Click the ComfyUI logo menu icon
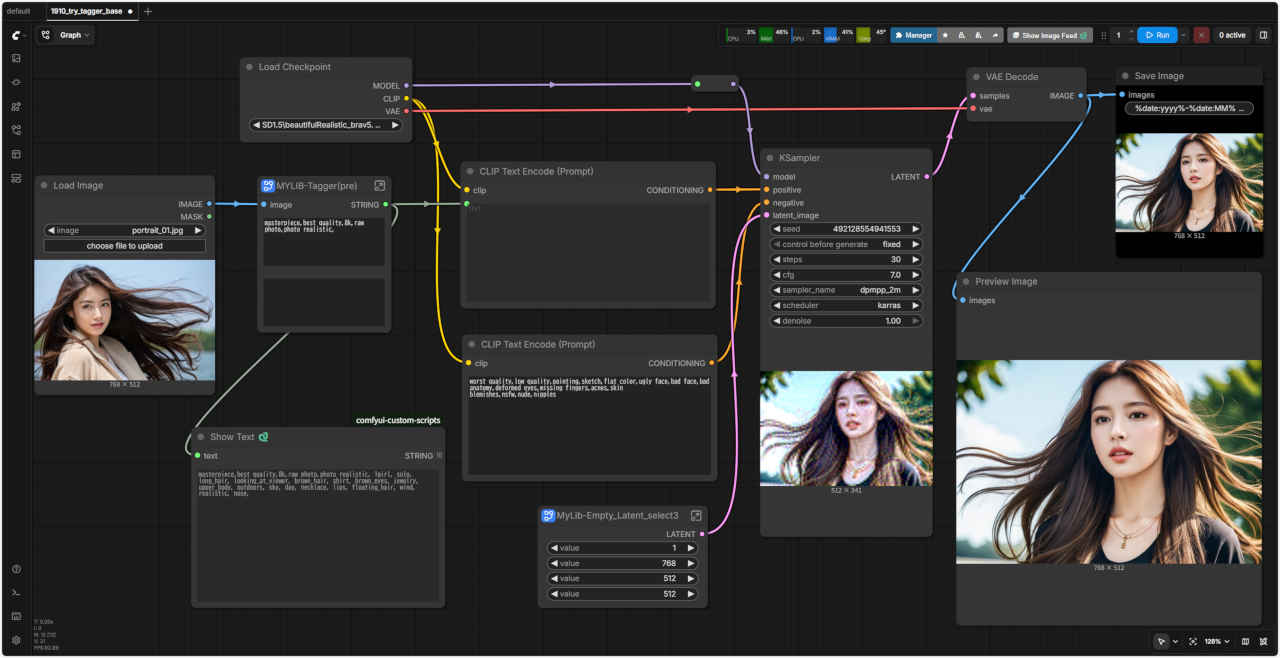 coord(16,35)
